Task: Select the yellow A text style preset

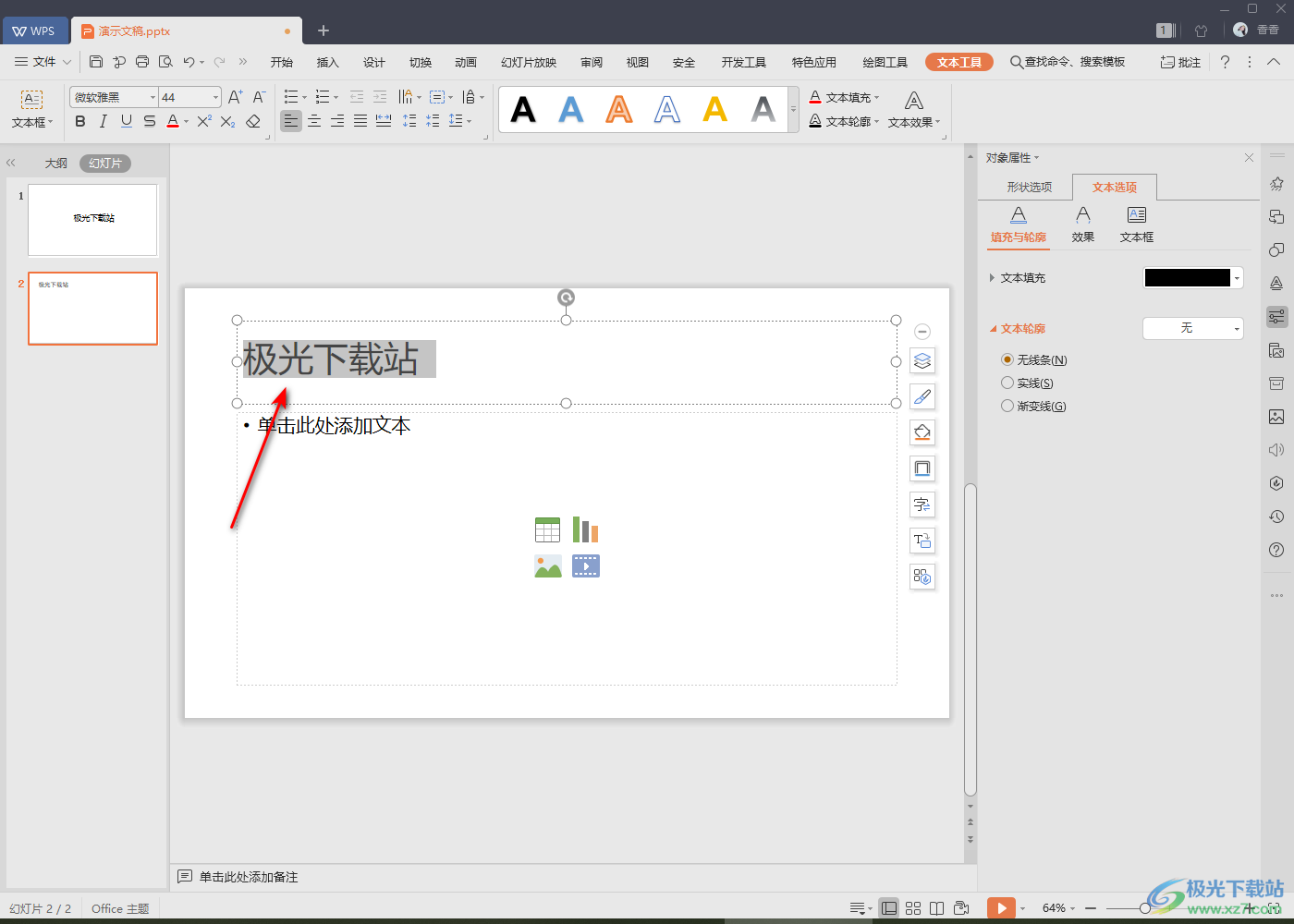Action: pos(715,110)
